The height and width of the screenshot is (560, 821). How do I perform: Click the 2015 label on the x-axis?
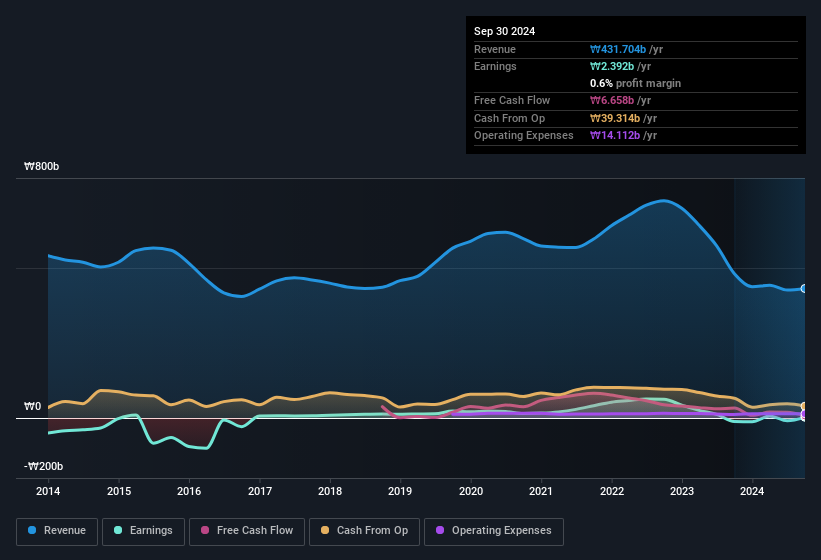point(119,491)
